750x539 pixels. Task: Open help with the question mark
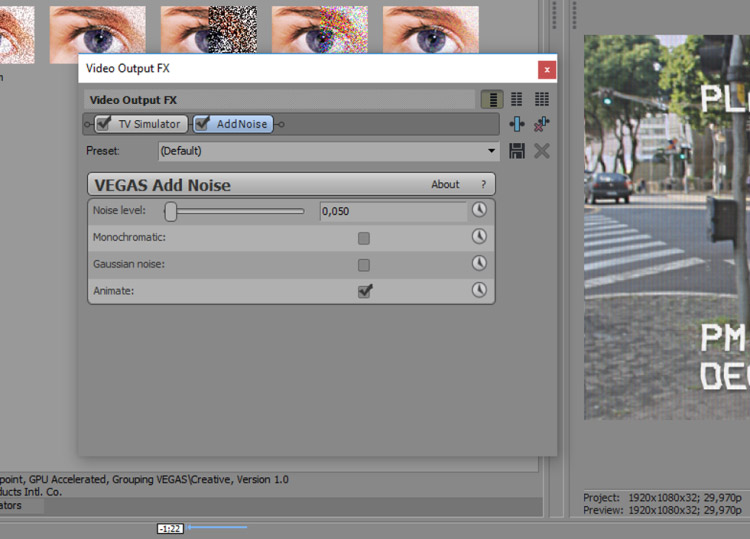(484, 185)
